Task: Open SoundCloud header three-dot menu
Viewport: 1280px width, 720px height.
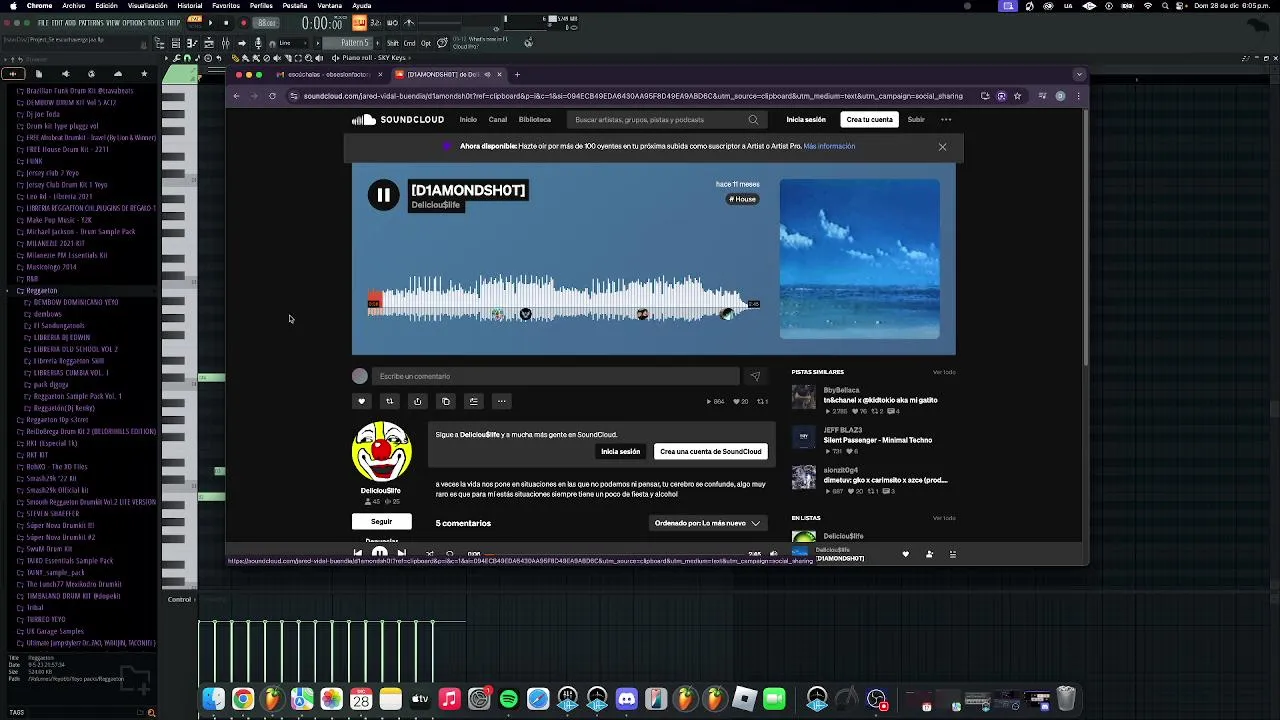Action: [946, 120]
